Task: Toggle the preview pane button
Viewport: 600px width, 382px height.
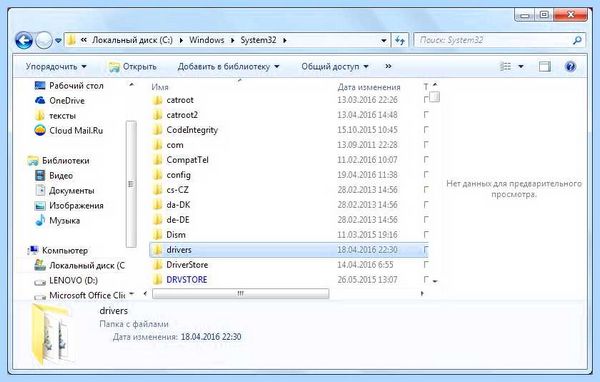Action: coord(545,67)
